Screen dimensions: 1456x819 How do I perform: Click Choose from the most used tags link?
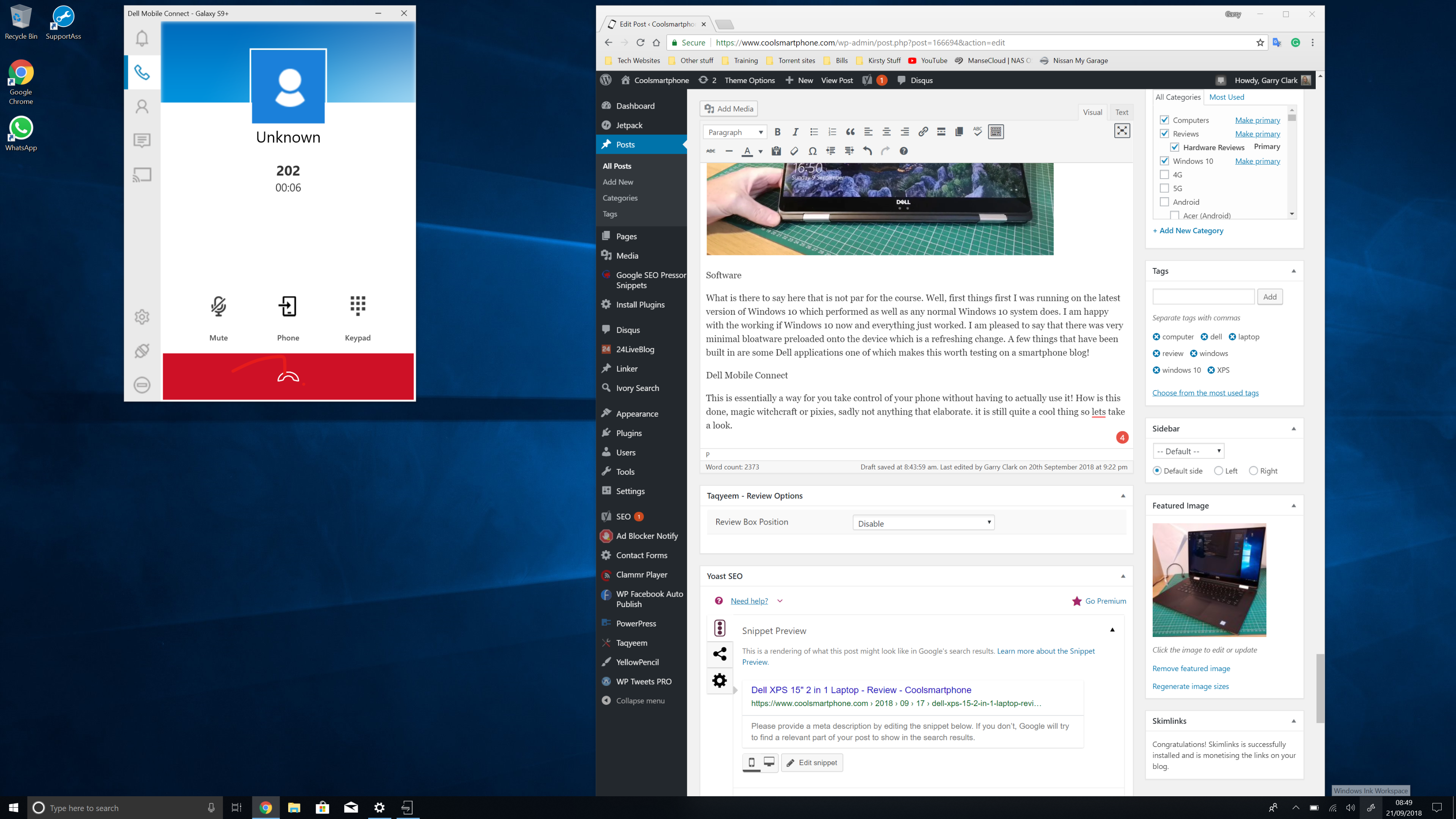pyautogui.click(x=1205, y=393)
